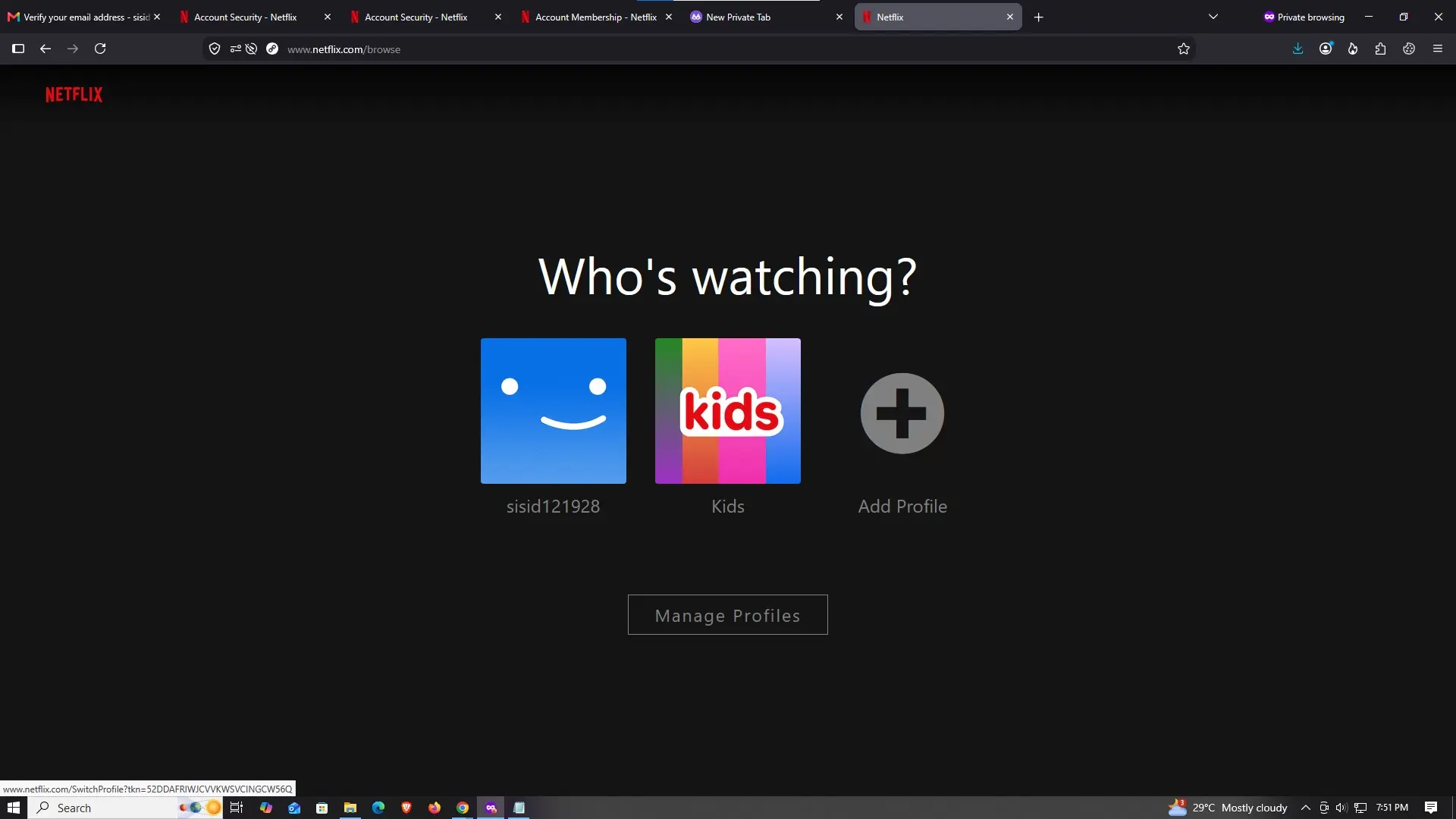Open Firefox from the taskbar
Screen dimensions: 1456x819
435,808
